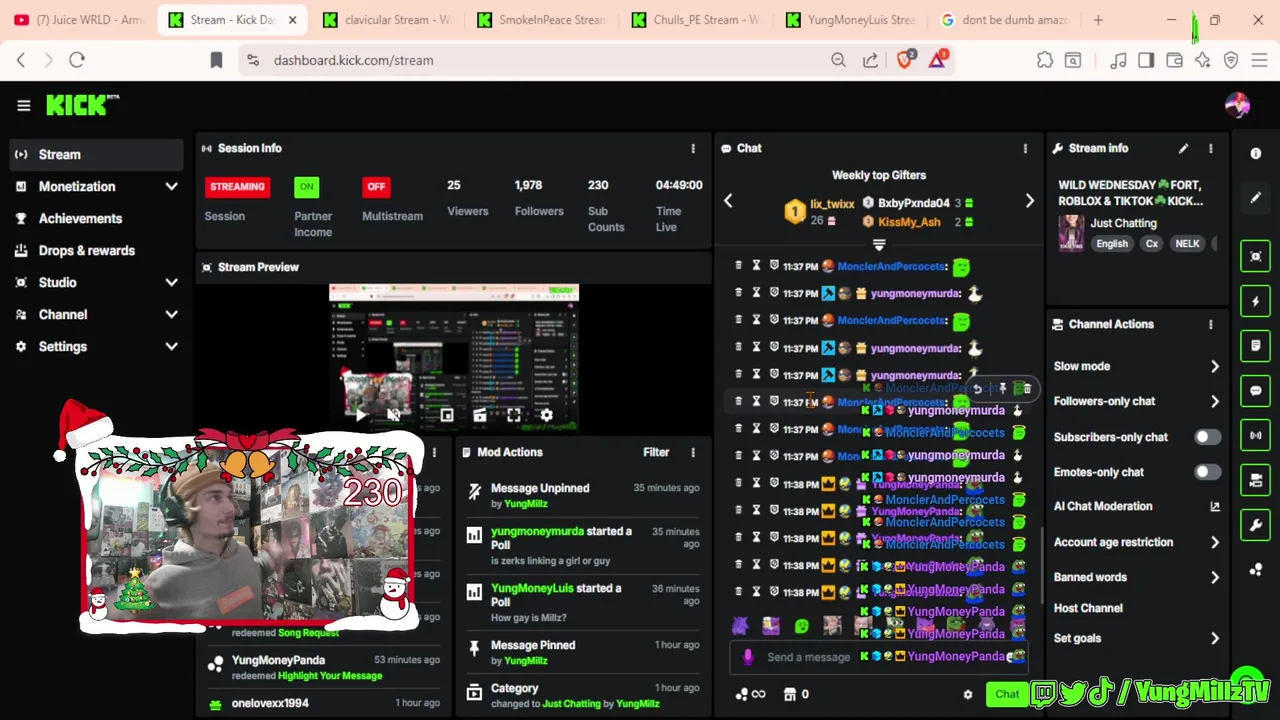Open Slow mode options chevron
The image size is (1280, 720).
click(x=1215, y=366)
